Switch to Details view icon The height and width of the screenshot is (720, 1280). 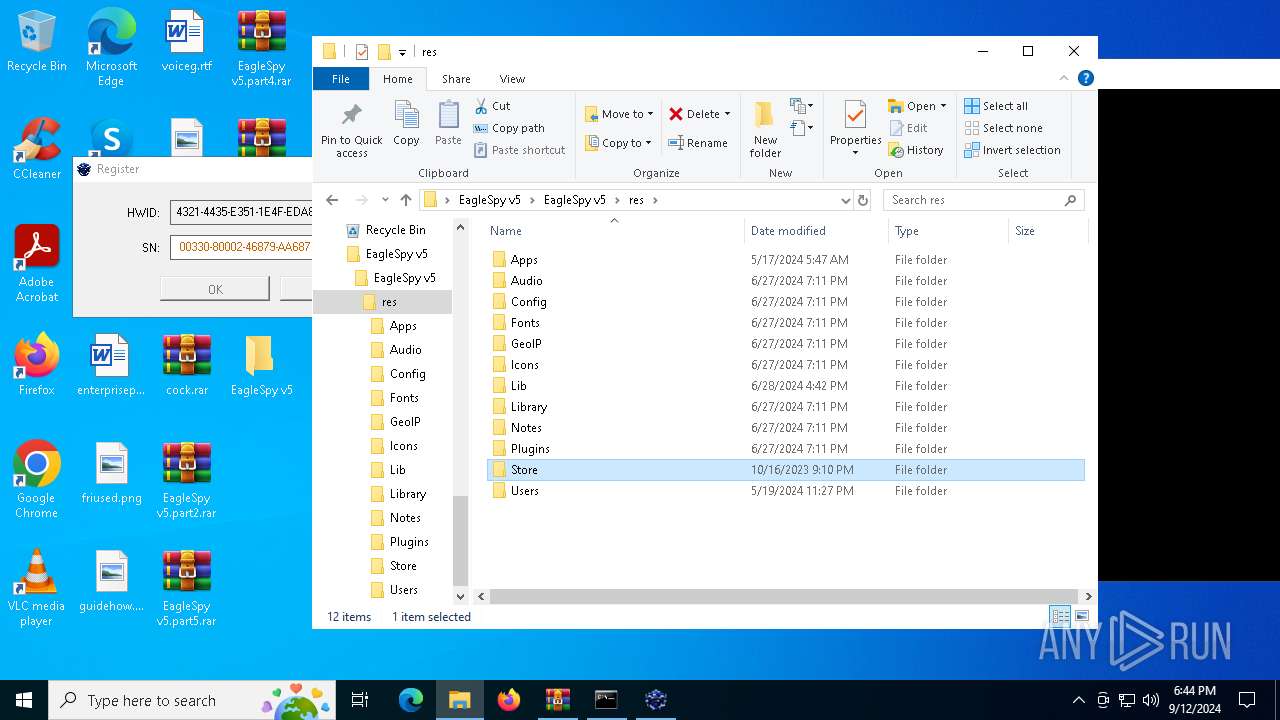(x=1060, y=617)
